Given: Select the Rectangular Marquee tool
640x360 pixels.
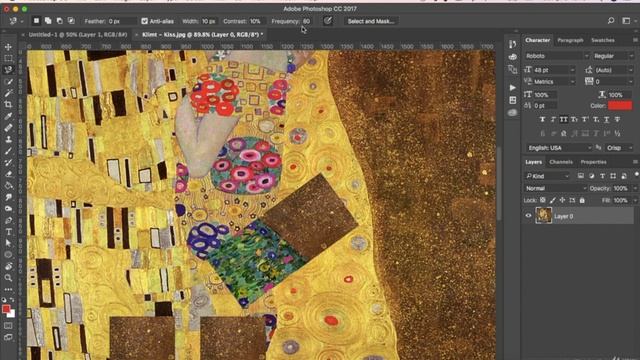Looking at the screenshot, I should pos(8,58).
